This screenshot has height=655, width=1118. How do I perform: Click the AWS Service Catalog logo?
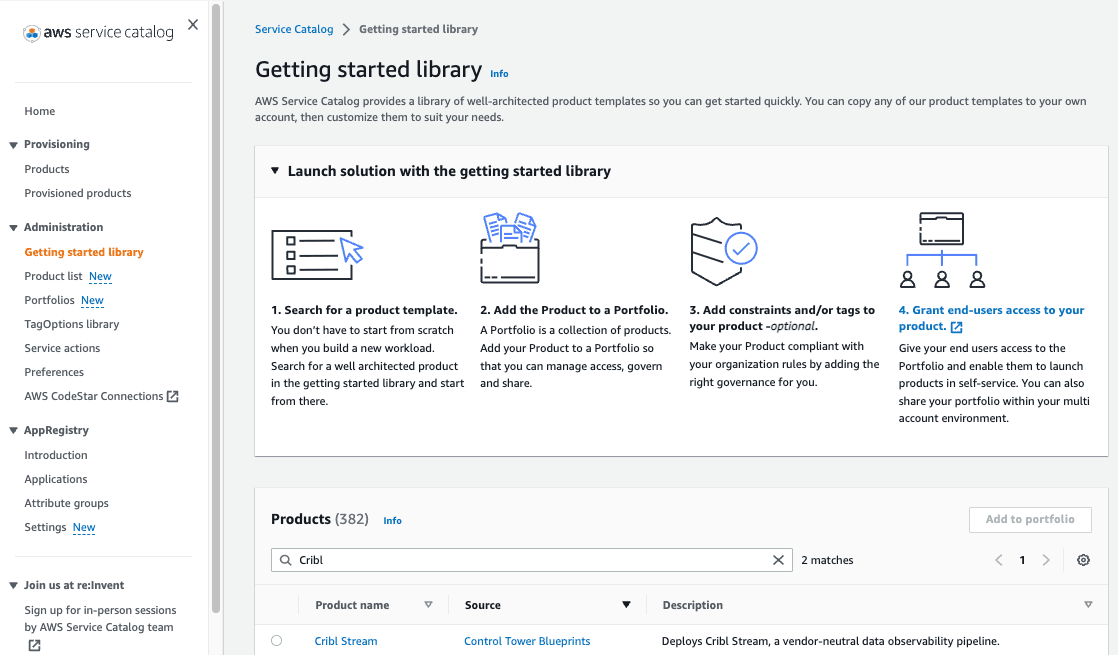[x=98, y=32]
